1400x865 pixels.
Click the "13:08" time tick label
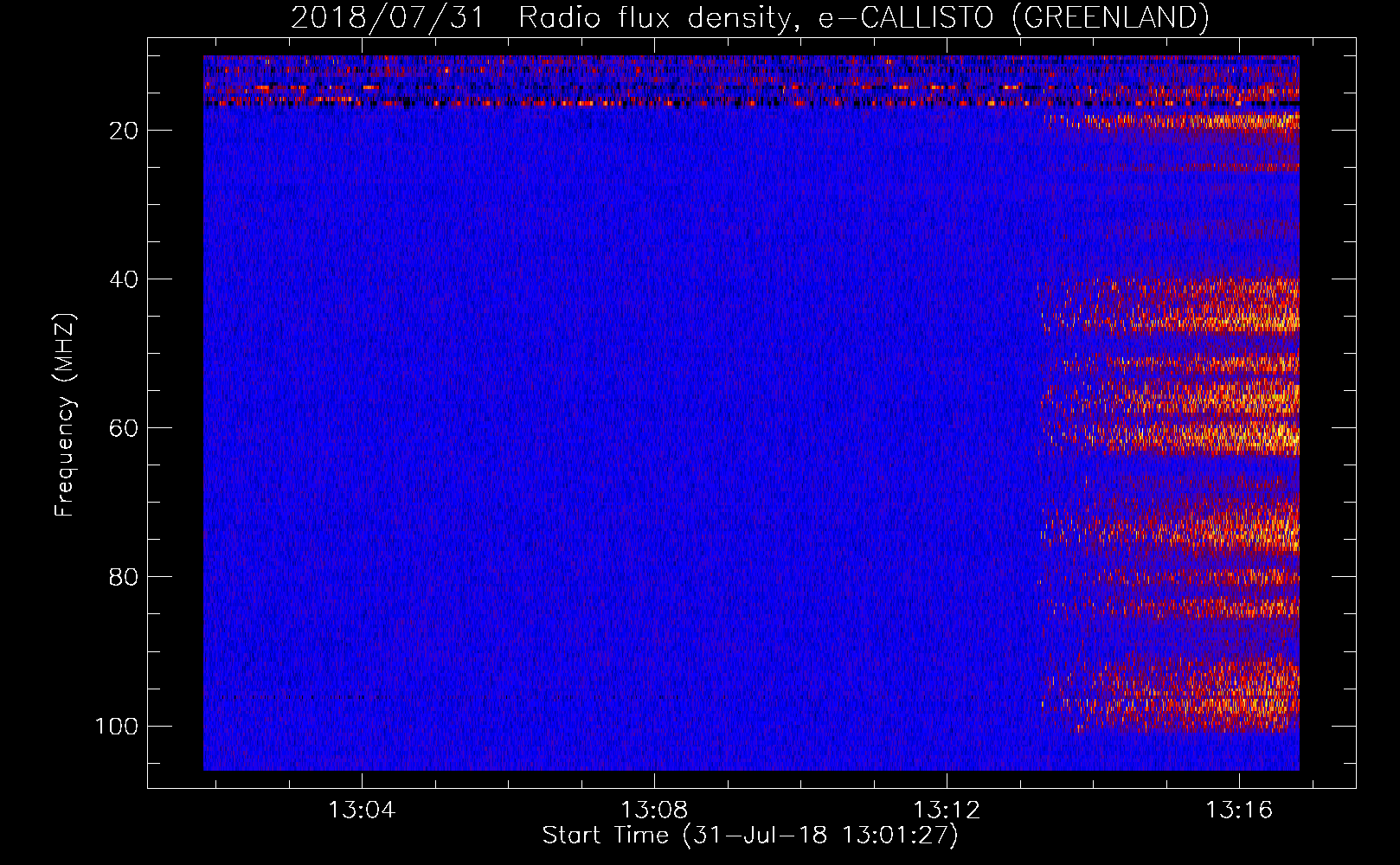point(654,811)
